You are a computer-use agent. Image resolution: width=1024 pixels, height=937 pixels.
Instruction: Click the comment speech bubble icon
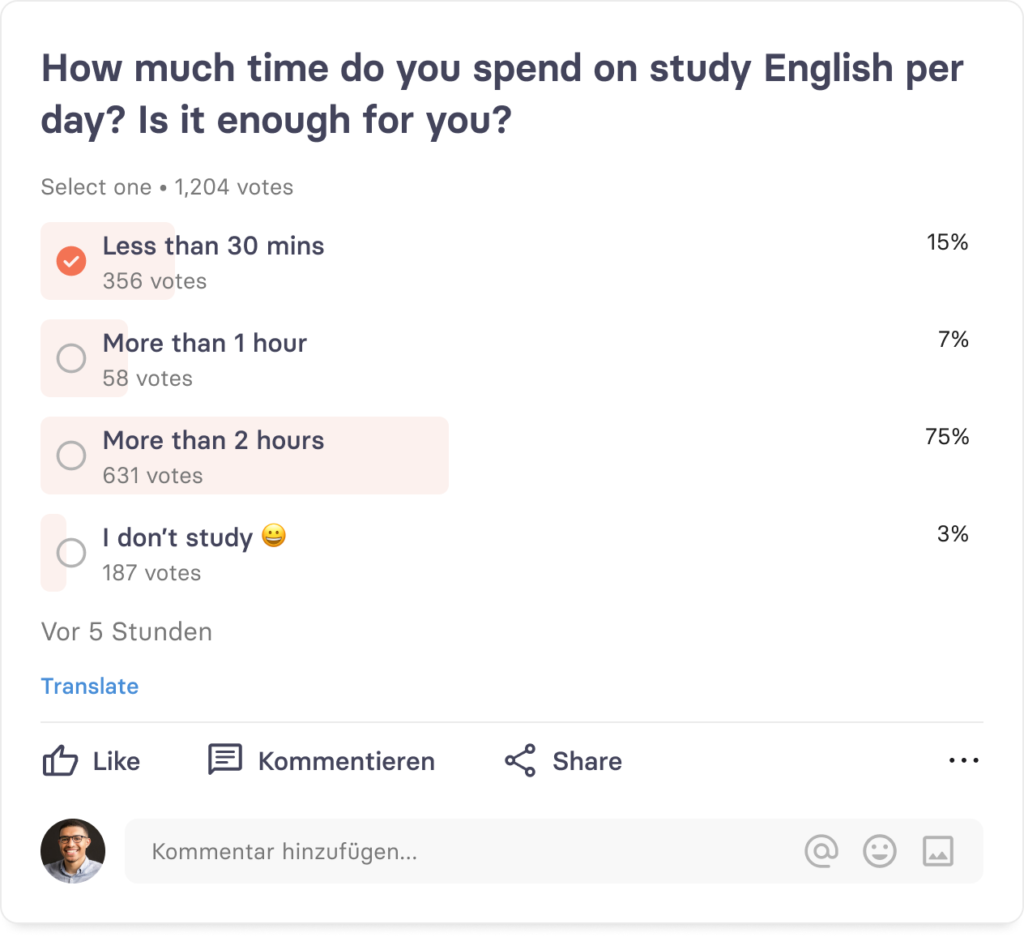coord(225,760)
